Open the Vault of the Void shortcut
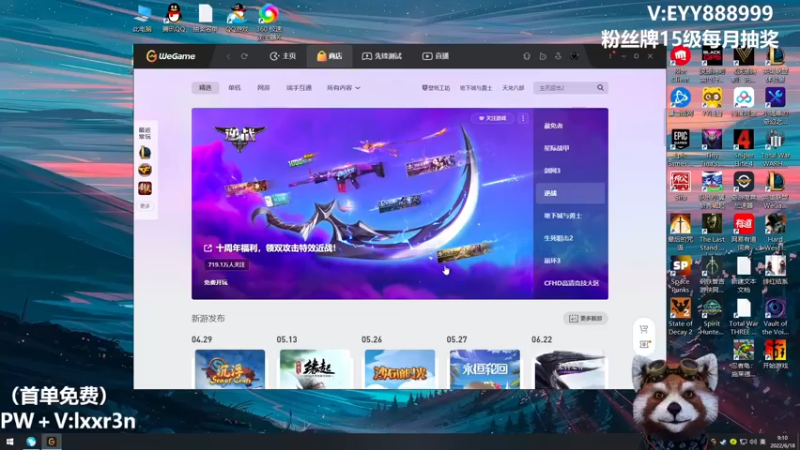Screen dimensions: 800x450 point(775,316)
